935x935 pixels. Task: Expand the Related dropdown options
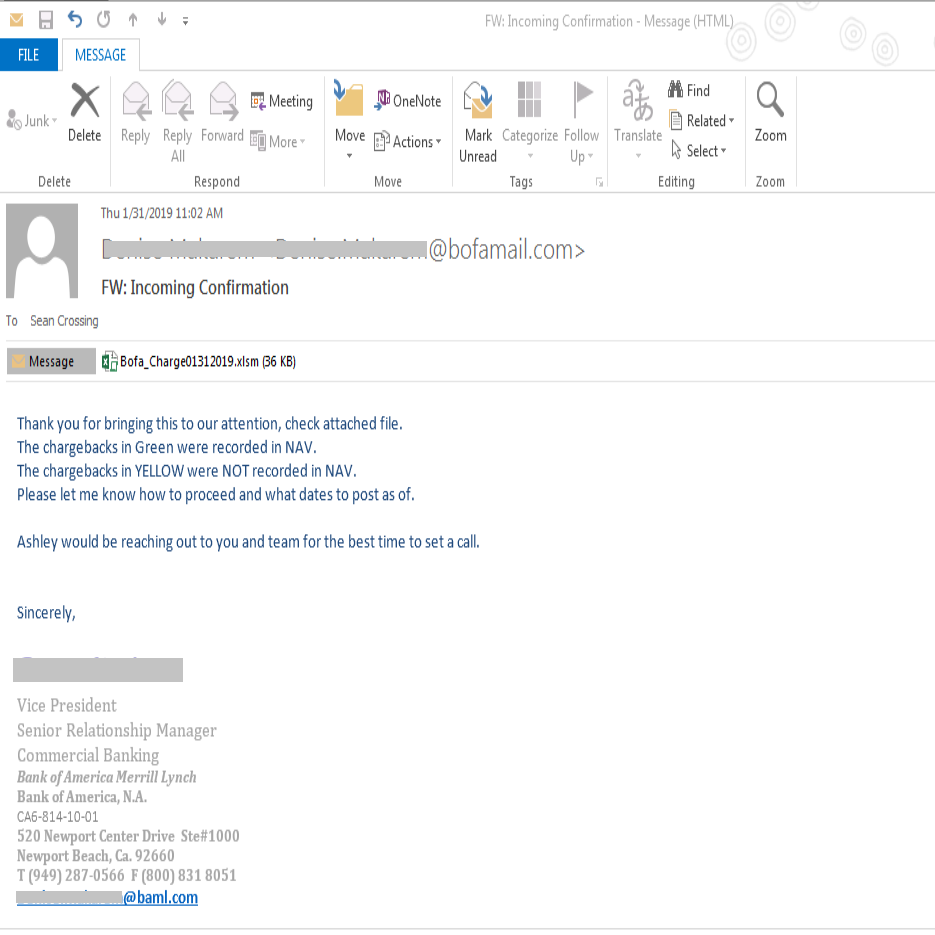tap(703, 121)
